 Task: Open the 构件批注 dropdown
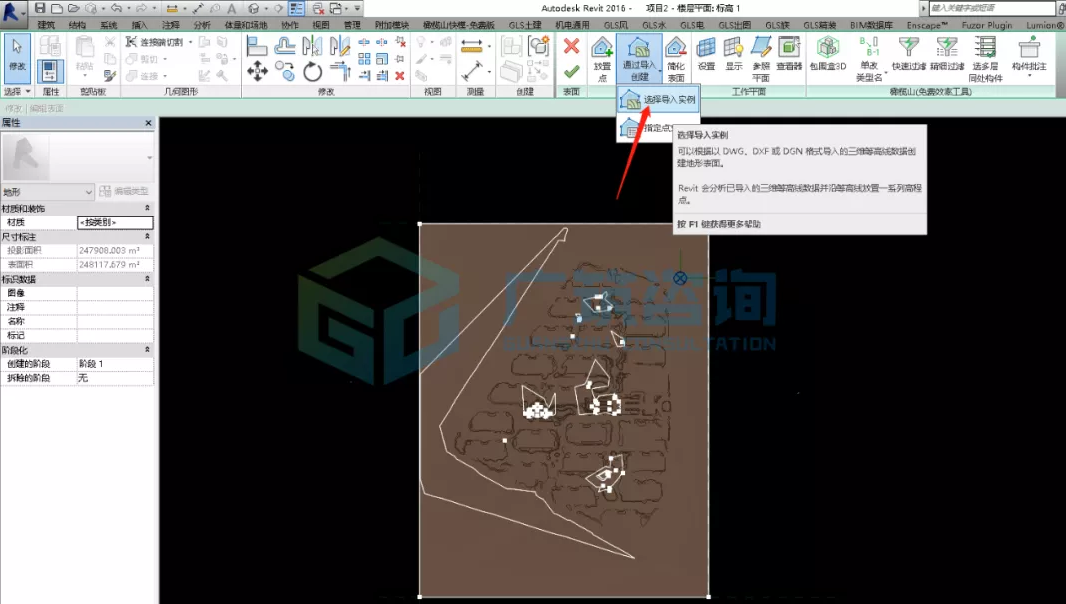1029,56
